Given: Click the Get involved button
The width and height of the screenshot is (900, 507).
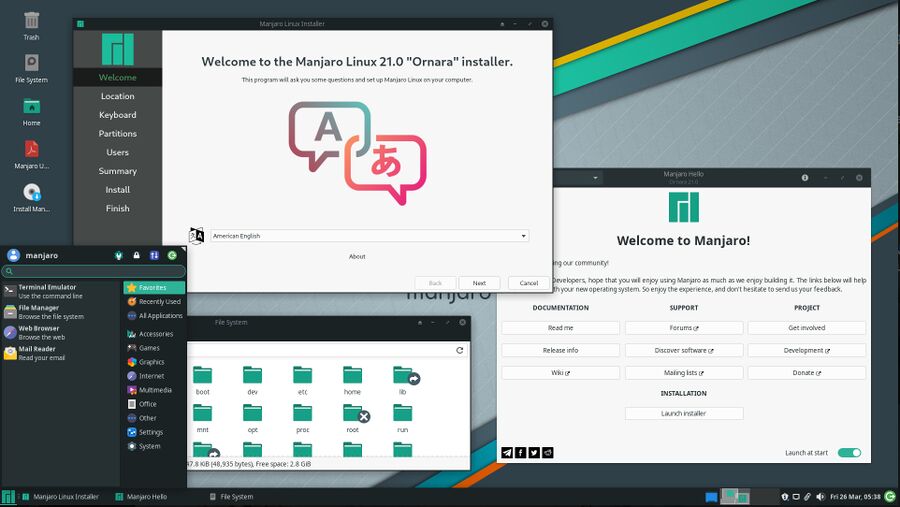Looking at the screenshot, I should click(x=807, y=328).
